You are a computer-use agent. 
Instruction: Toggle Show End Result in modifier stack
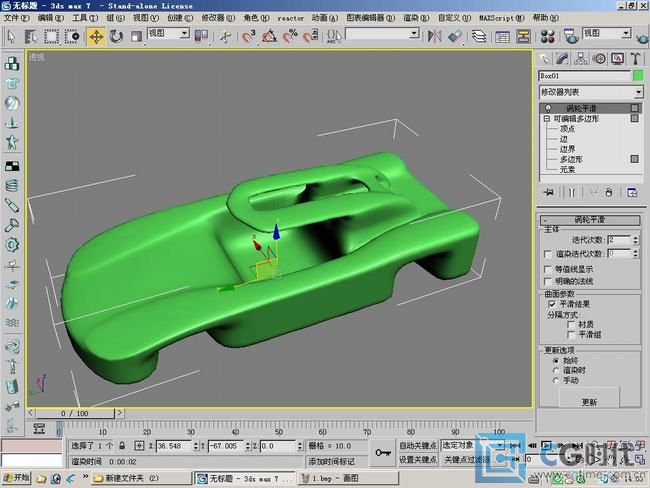click(572, 192)
